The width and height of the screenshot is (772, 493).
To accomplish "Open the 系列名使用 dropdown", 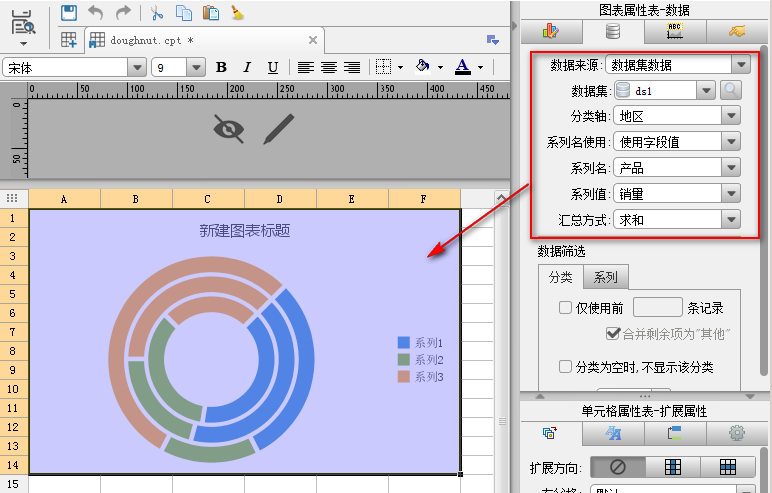I will tap(731, 142).
